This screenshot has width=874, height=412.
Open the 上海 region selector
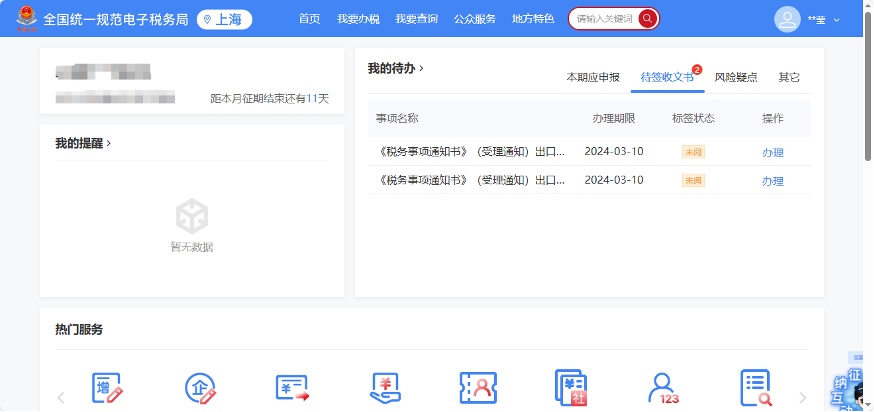[x=225, y=19]
